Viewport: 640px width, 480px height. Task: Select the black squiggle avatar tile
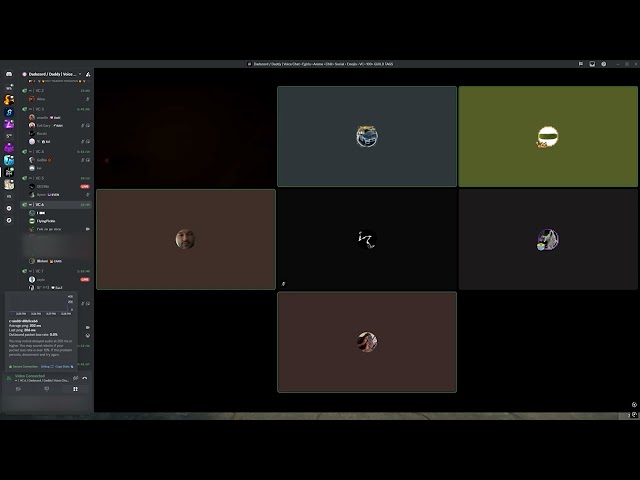coord(367,239)
